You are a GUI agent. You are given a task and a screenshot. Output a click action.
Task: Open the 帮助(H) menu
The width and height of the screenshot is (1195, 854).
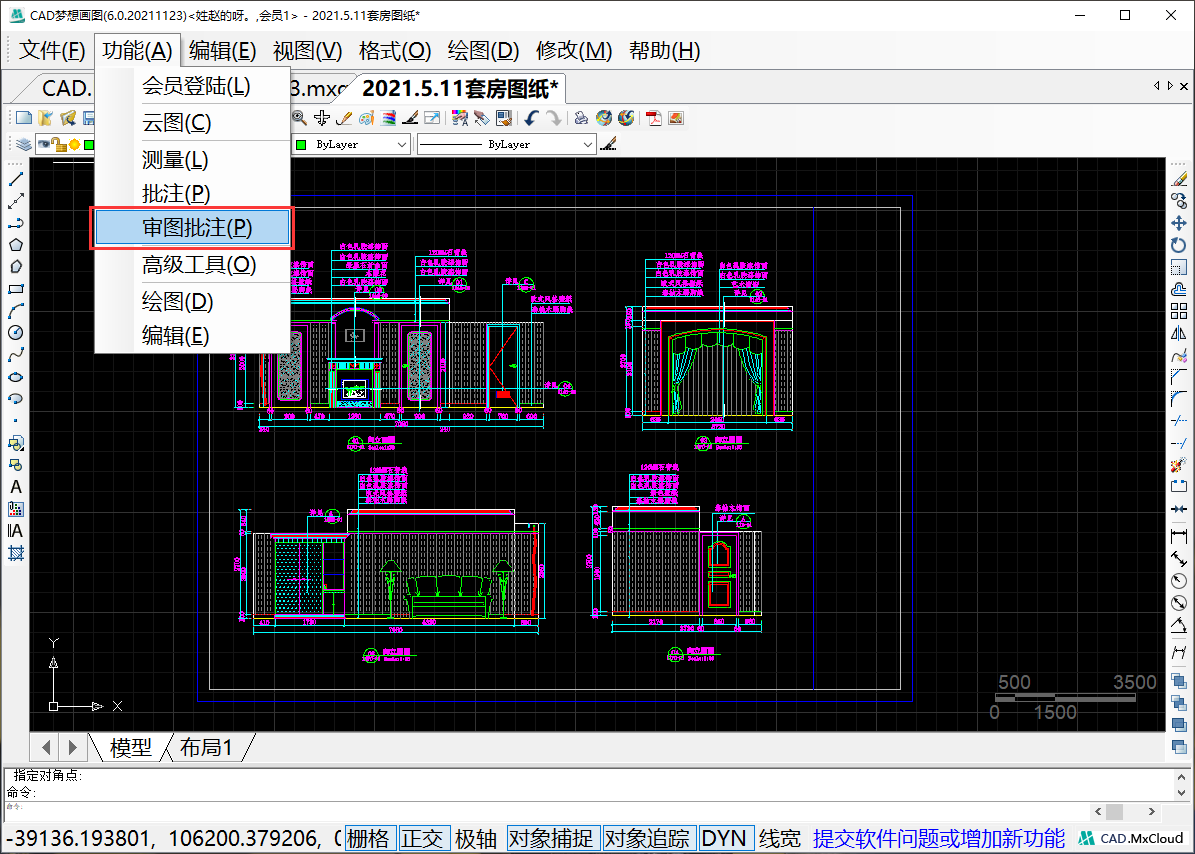point(665,50)
